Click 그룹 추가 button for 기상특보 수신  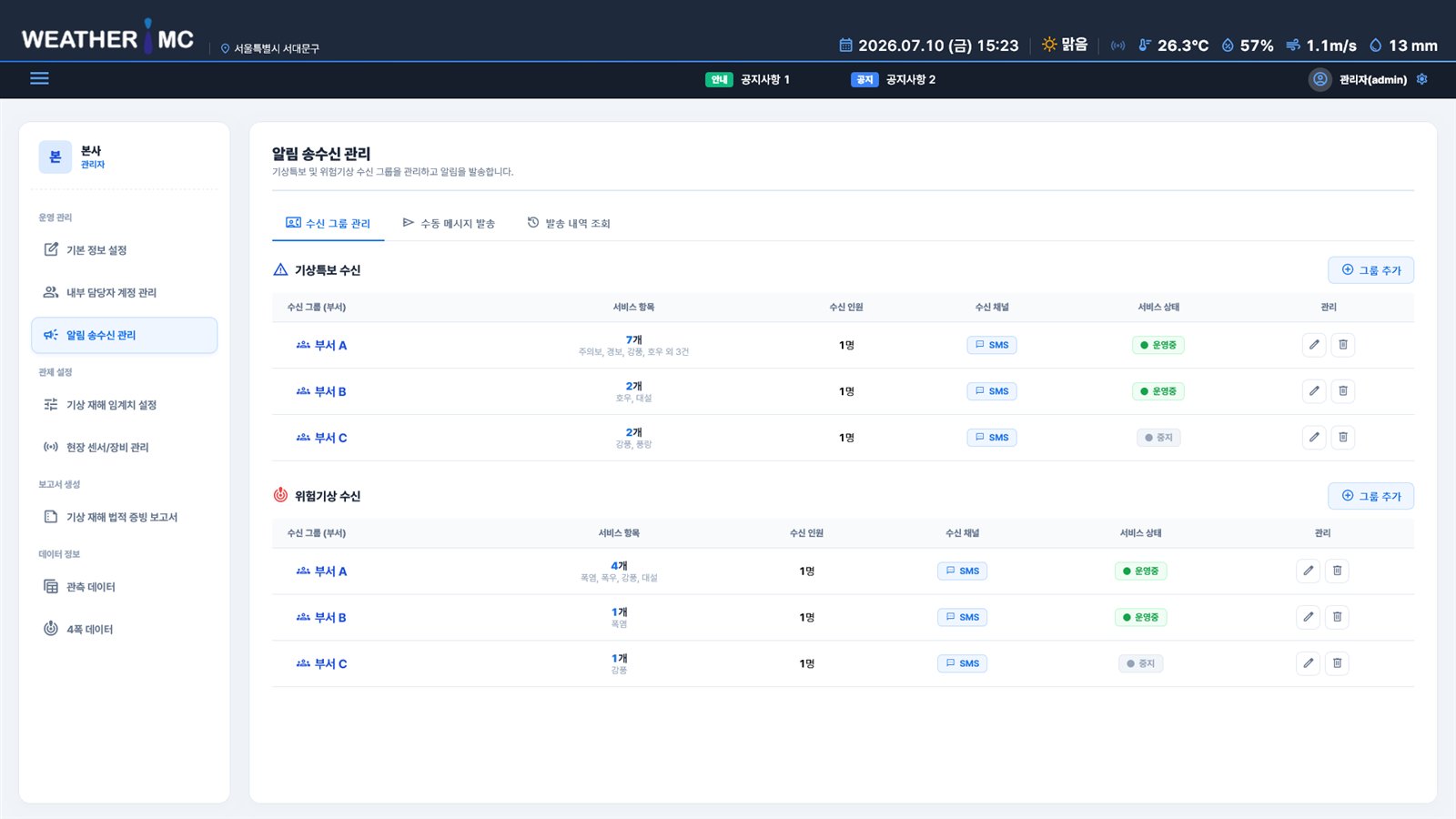click(x=1370, y=270)
